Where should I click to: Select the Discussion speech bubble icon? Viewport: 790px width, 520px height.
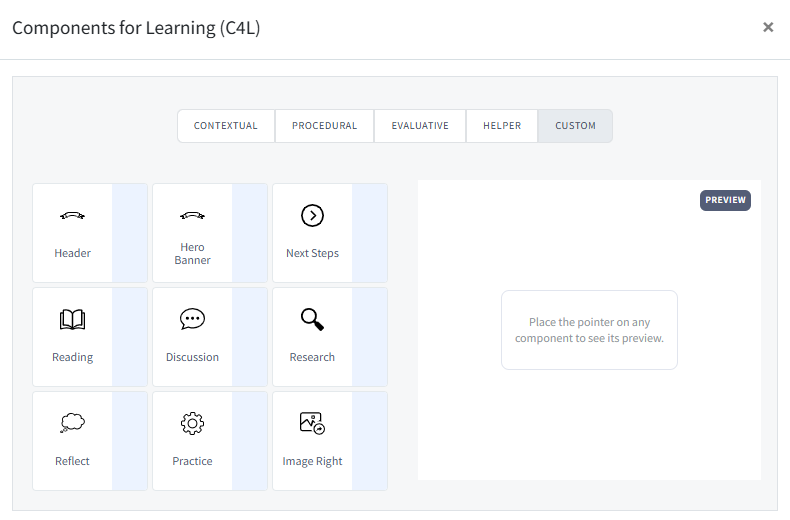[x=192, y=320]
